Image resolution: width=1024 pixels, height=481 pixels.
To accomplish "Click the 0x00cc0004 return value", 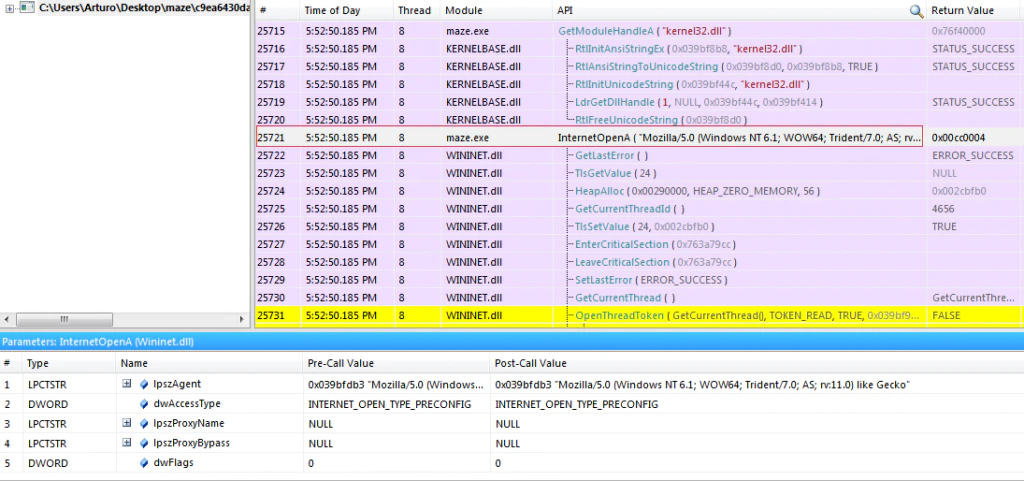I will pos(959,138).
